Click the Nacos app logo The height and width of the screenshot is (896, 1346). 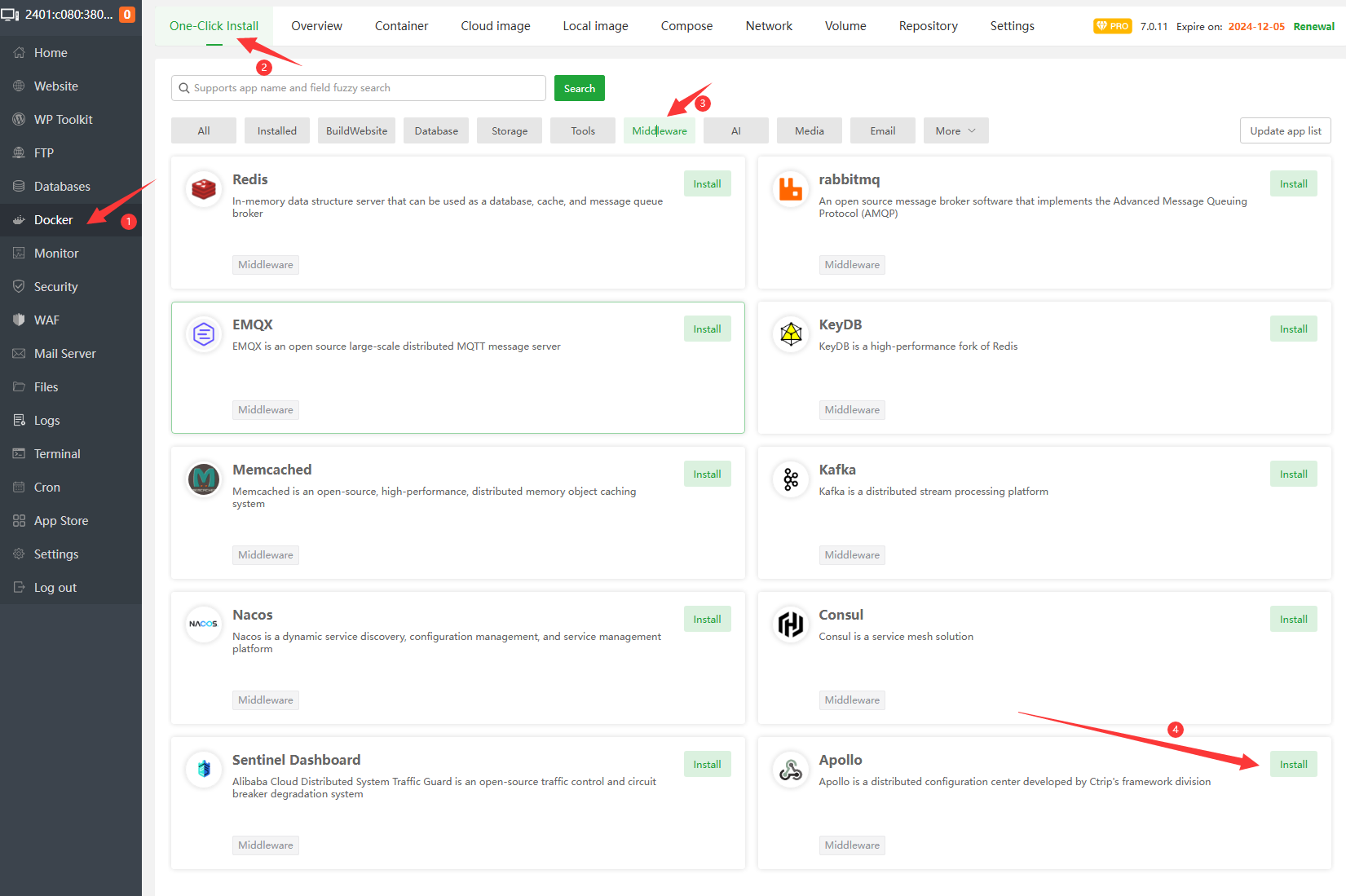click(204, 625)
